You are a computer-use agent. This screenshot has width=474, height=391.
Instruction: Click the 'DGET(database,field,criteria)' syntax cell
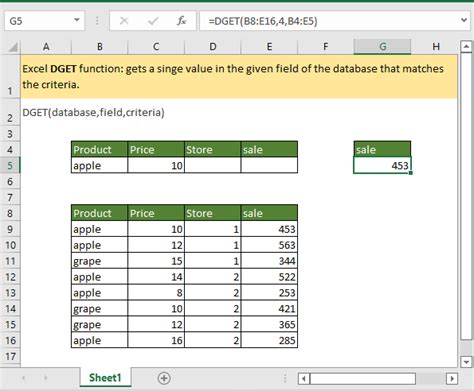(x=93, y=112)
